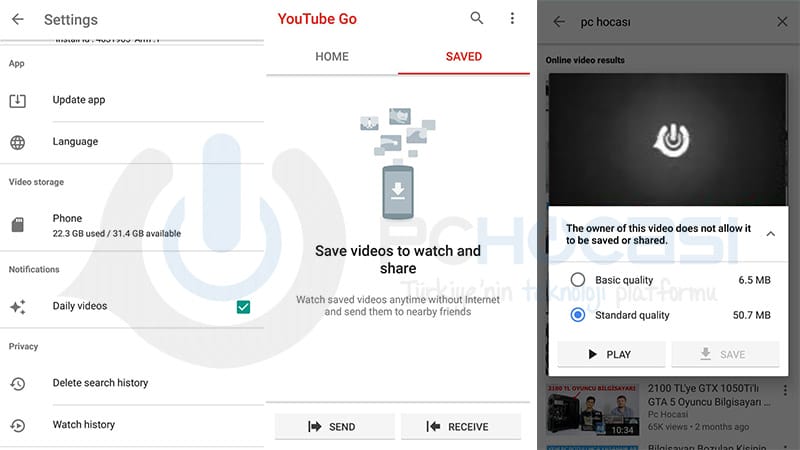Tap the Phone storage SD card icon
Image resolution: width=800 pixels, height=450 pixels.
pos(18,225)
